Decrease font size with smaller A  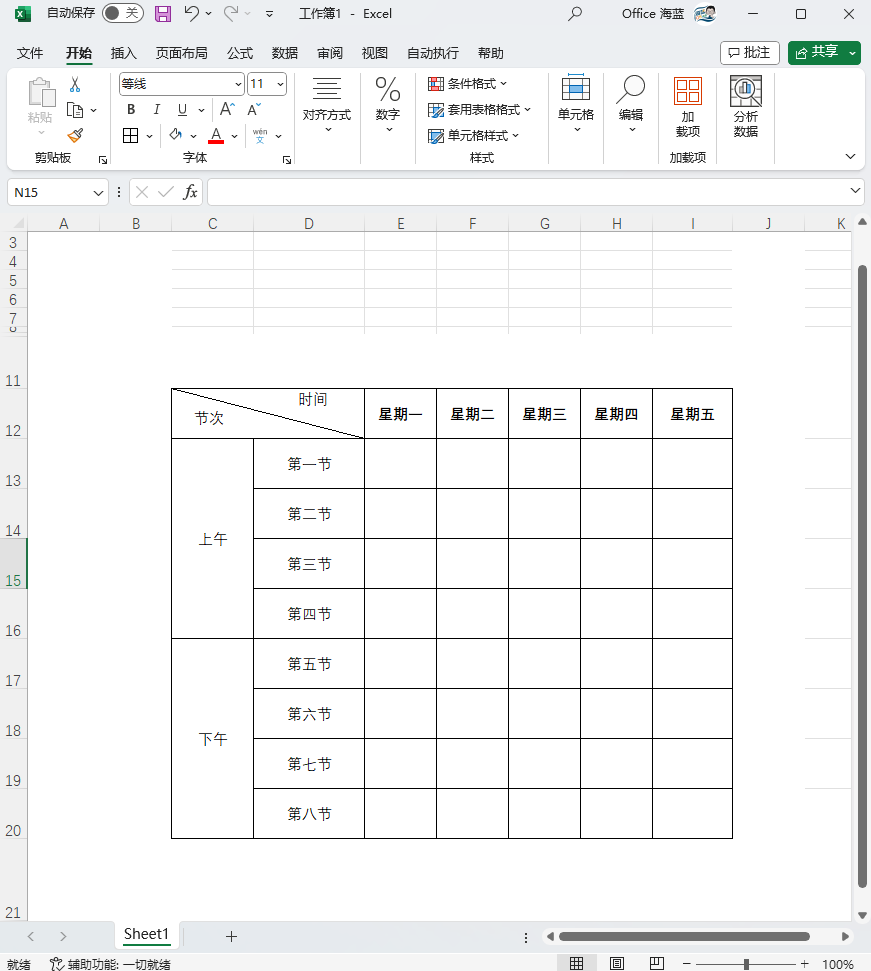254,110
